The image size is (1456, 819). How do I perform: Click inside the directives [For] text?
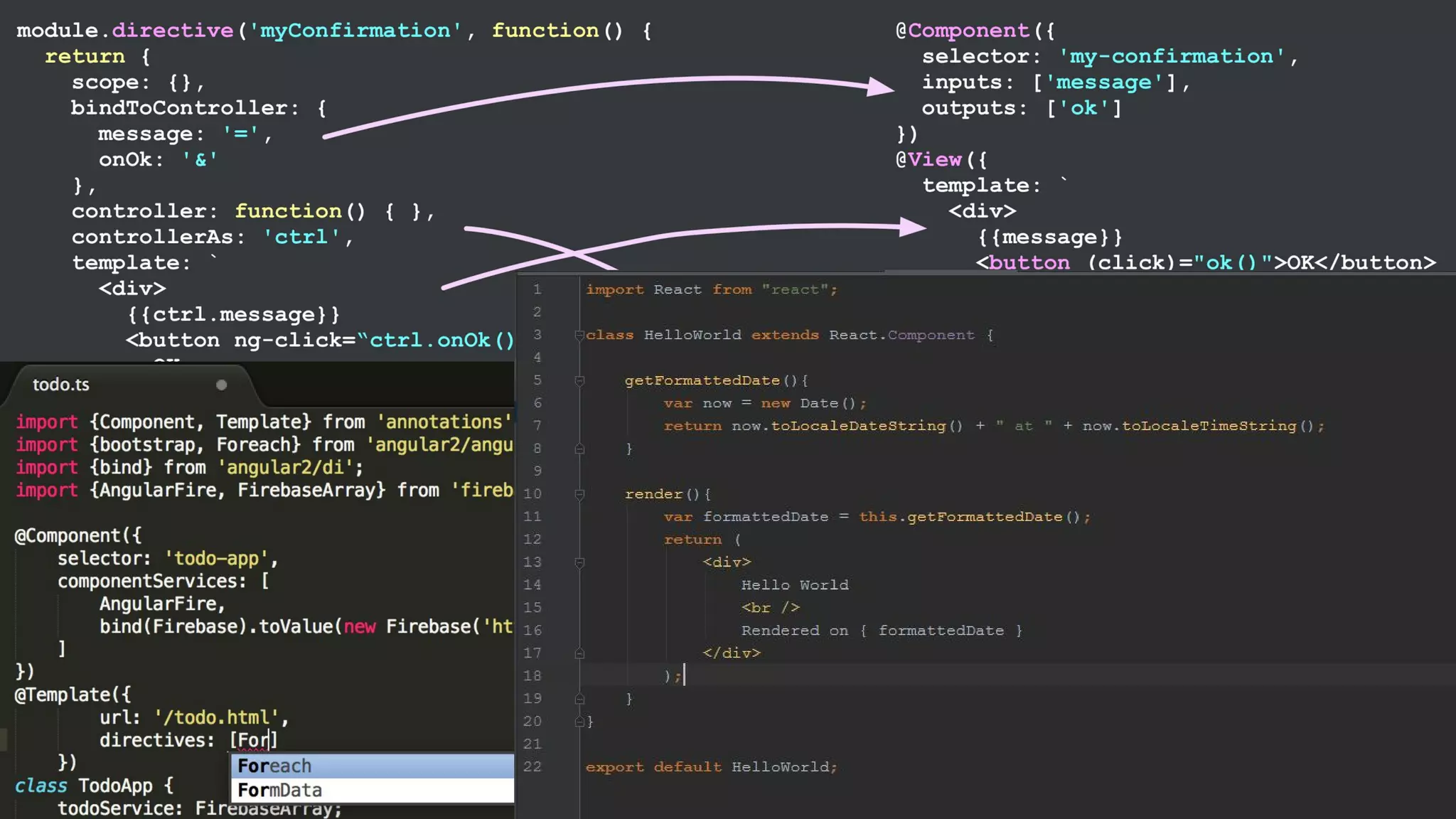(252, 740)
